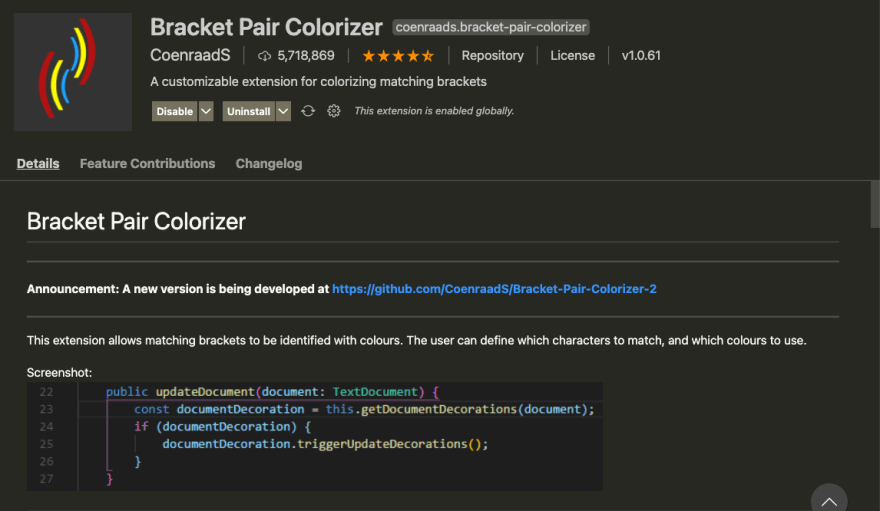The width and height of the screenshot is (880, 511).
Task: Open the License link
Action: click(572, 56)
